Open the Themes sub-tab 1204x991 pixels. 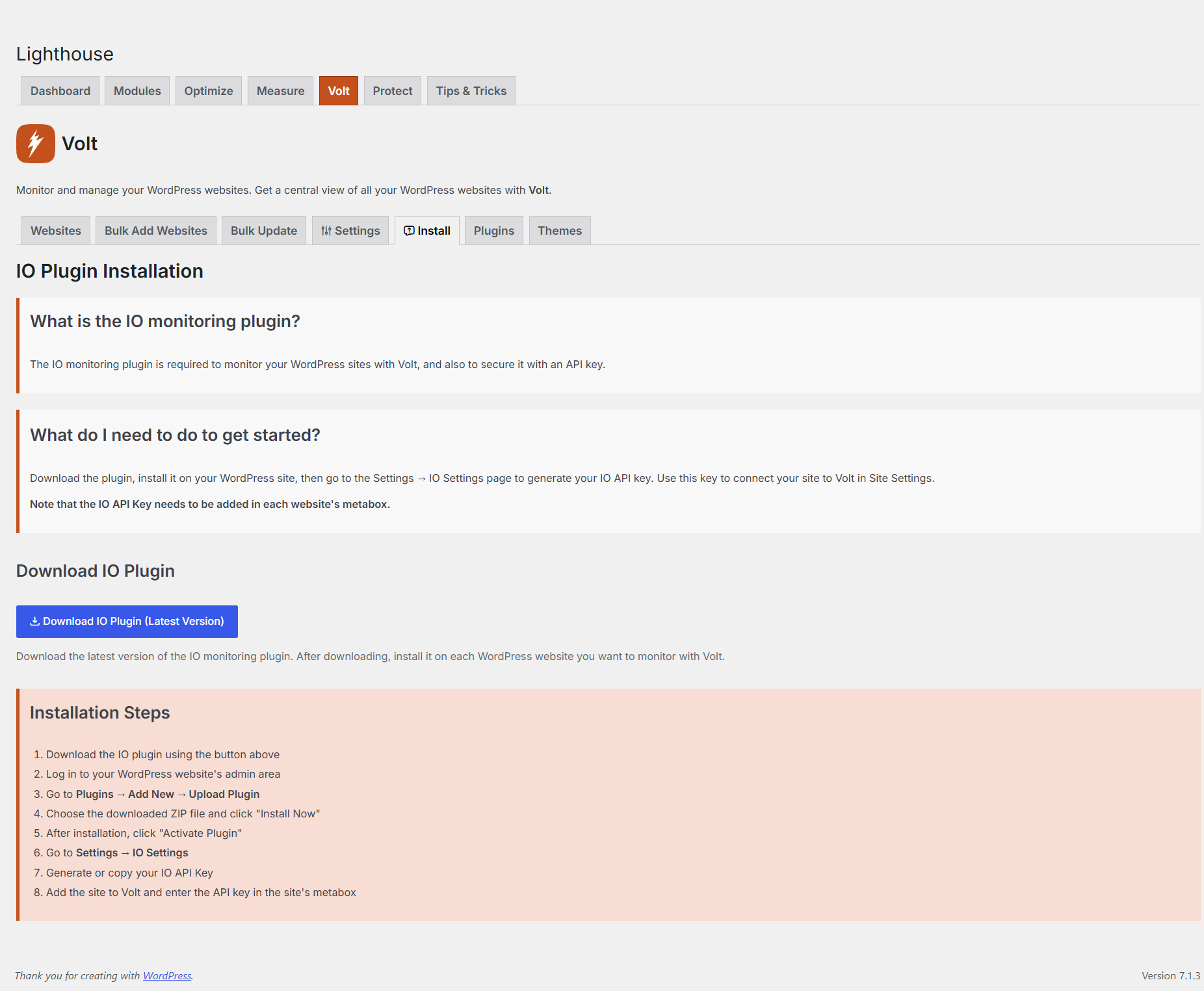560,231
